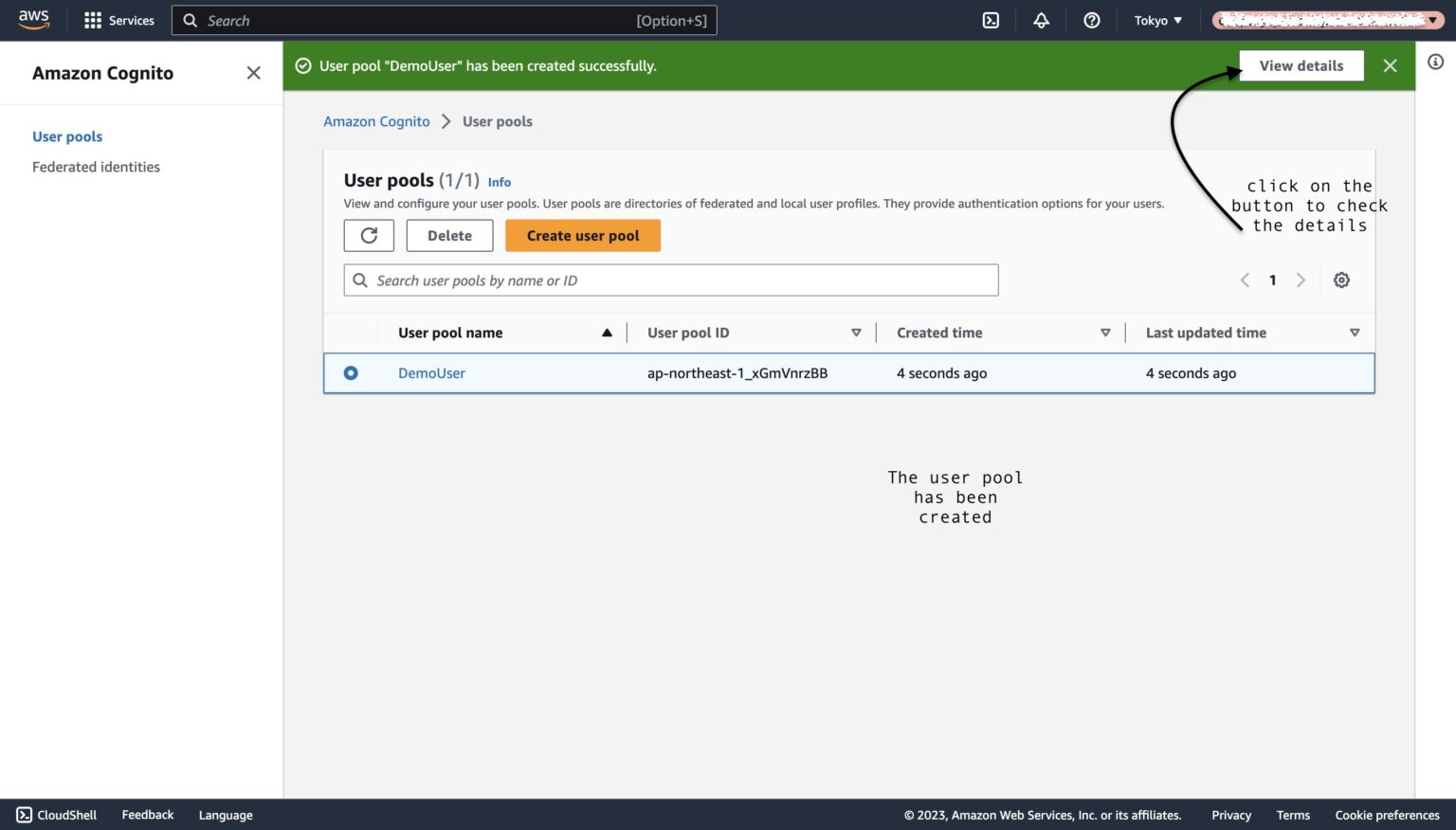Open the account name dropdown menu
Viewport: 1456px width, 830px height.
(x=1322, y=20)
